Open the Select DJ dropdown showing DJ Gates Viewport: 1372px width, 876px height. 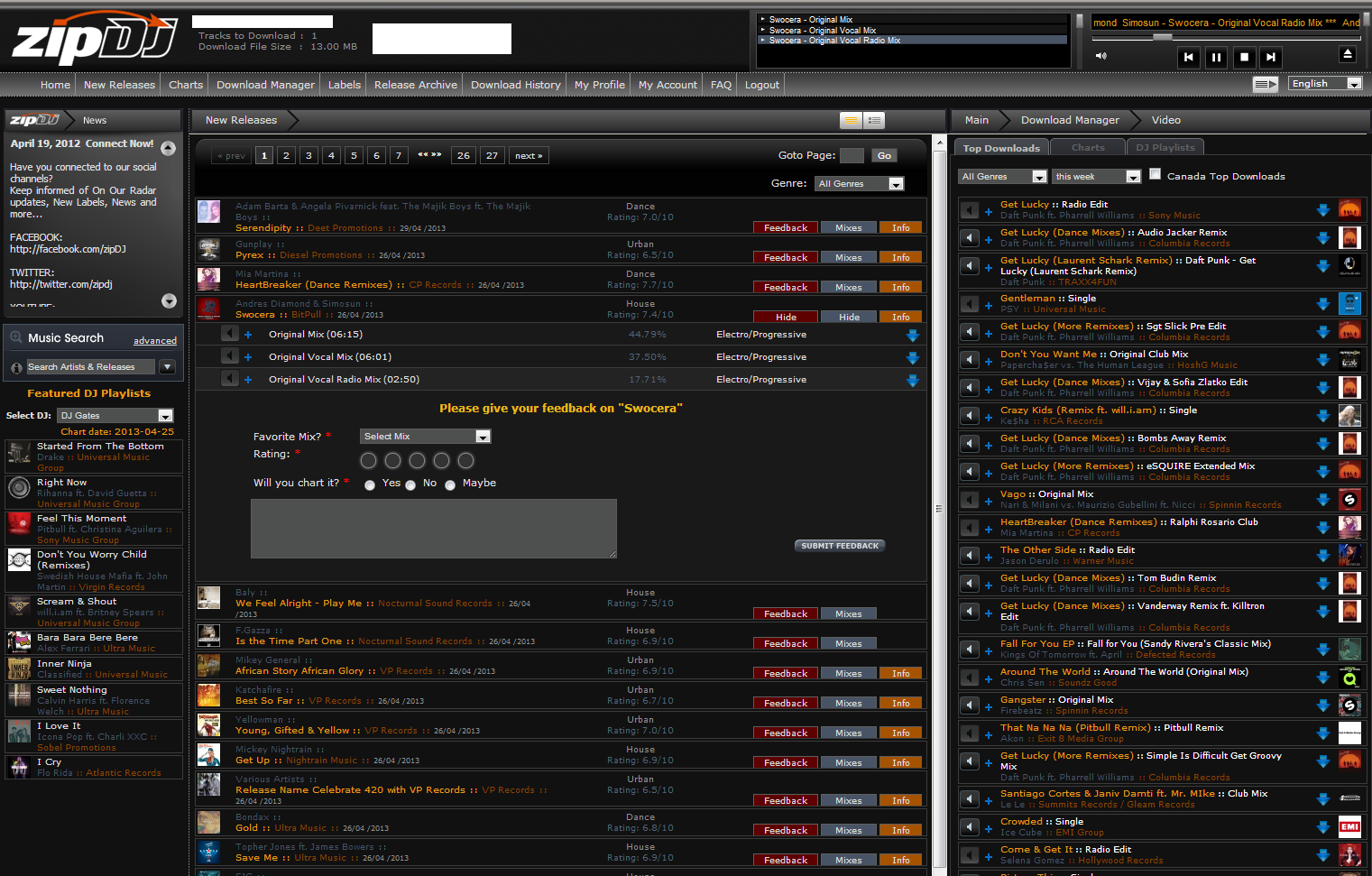pyautogui.click(x=115, y=415)
